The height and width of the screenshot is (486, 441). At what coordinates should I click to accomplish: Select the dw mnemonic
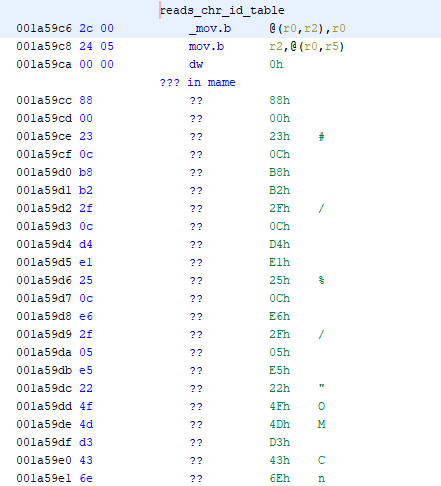click(196, 65)
